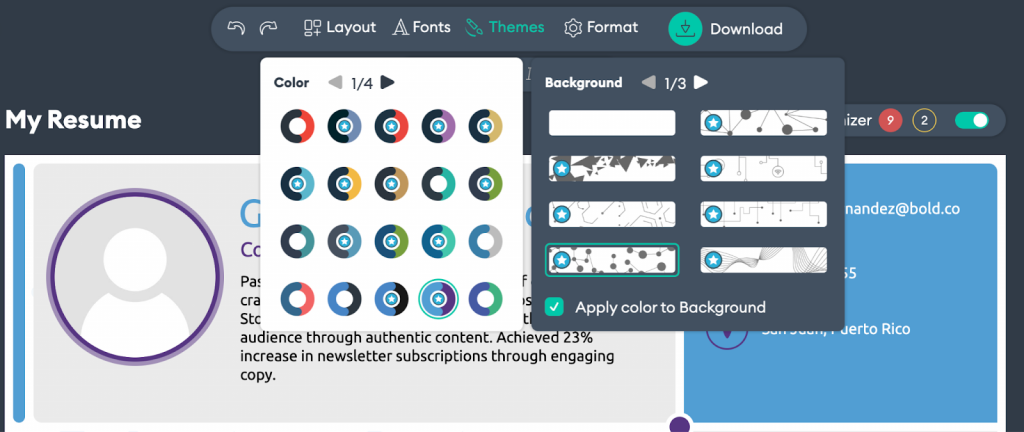Toggle the green optimizer switch
Screen dimensions: 1024x432
[971, 121]
